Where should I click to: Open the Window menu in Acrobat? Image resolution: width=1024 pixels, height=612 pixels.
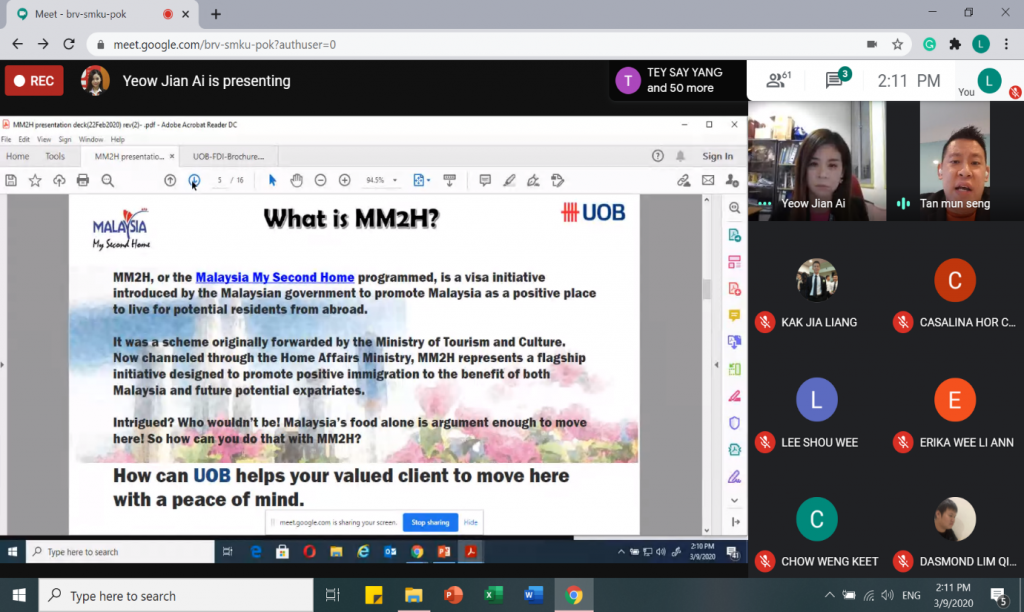pos(91,139)
